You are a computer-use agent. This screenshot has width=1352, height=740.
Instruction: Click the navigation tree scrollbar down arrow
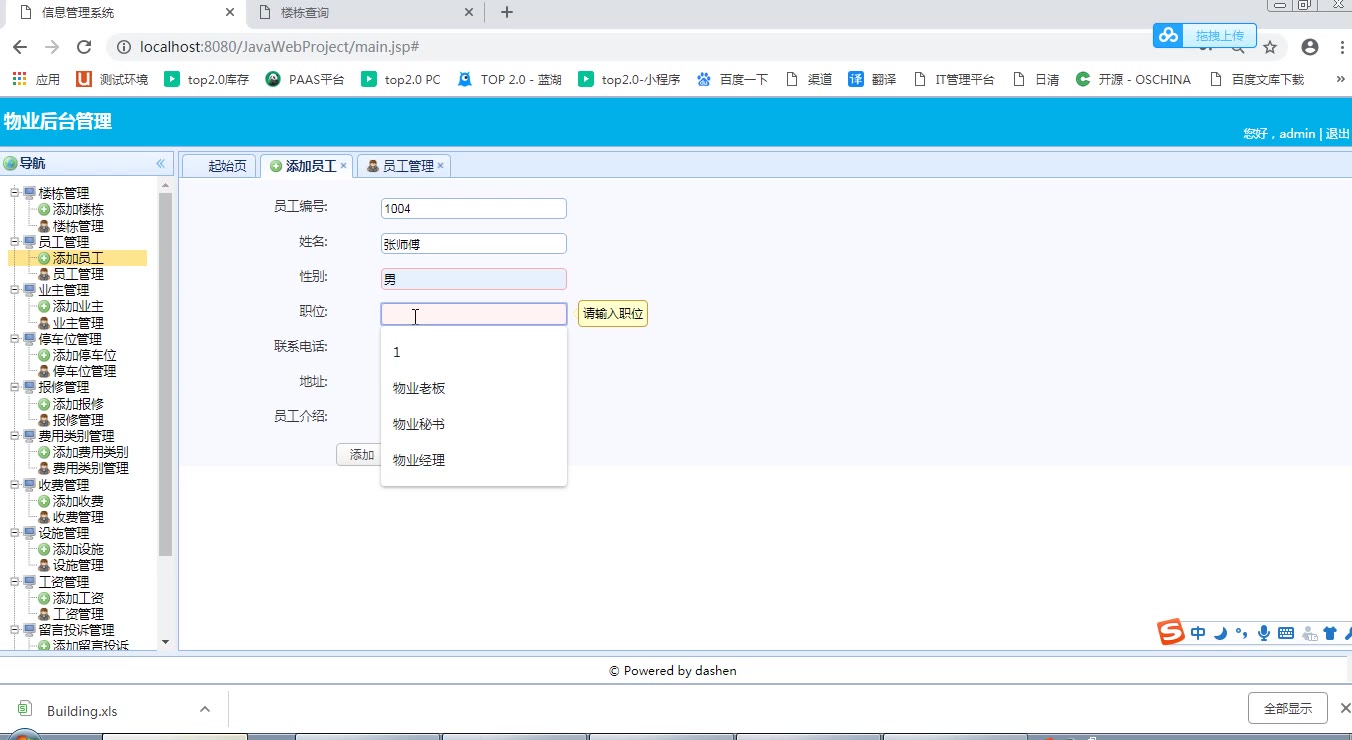click(166, 643)
